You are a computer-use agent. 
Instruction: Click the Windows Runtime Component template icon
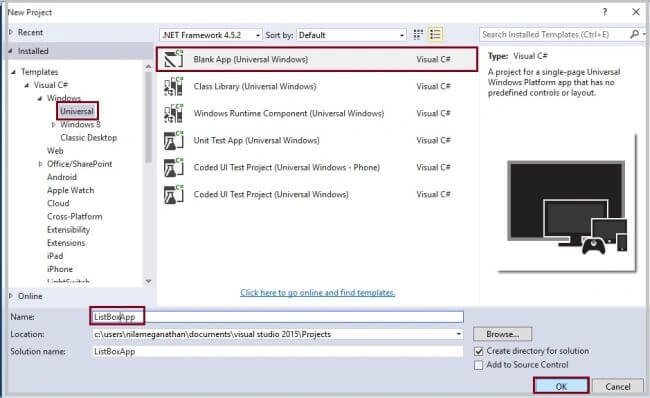coord(173,113)
